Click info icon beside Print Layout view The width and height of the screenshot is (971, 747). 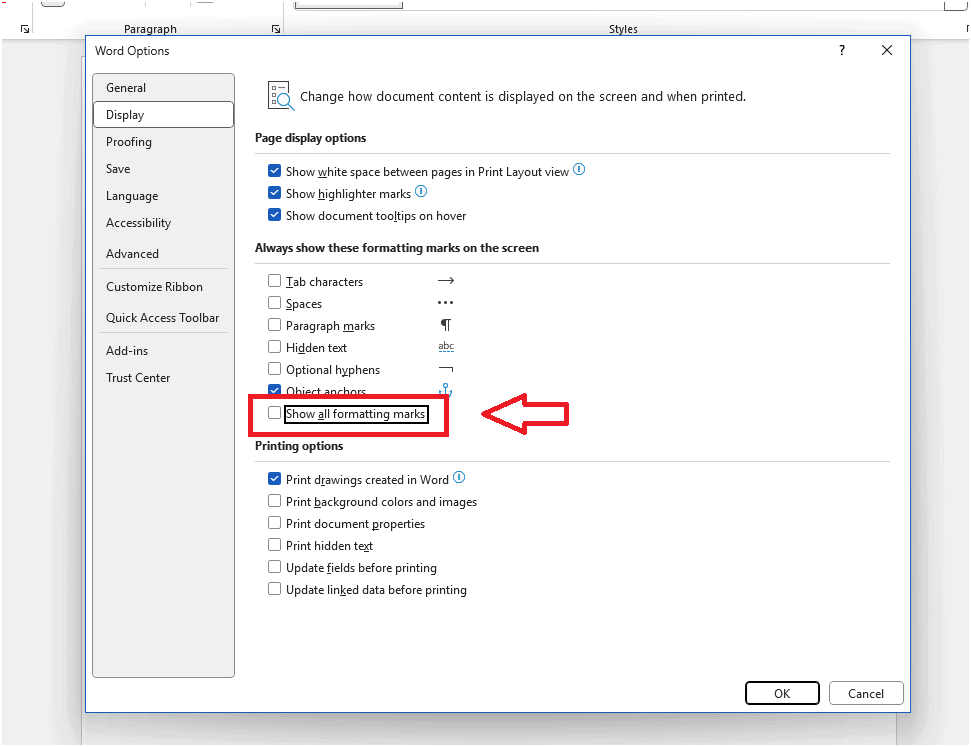579,169
